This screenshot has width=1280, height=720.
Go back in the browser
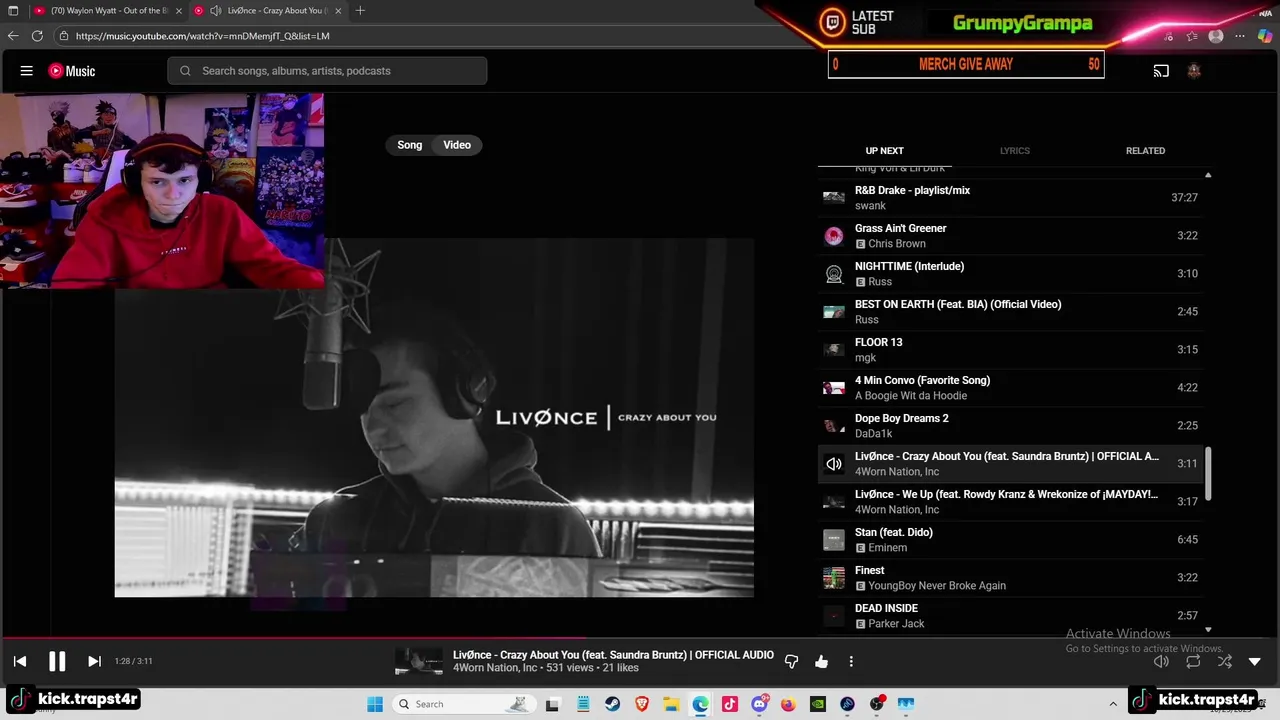13,36
